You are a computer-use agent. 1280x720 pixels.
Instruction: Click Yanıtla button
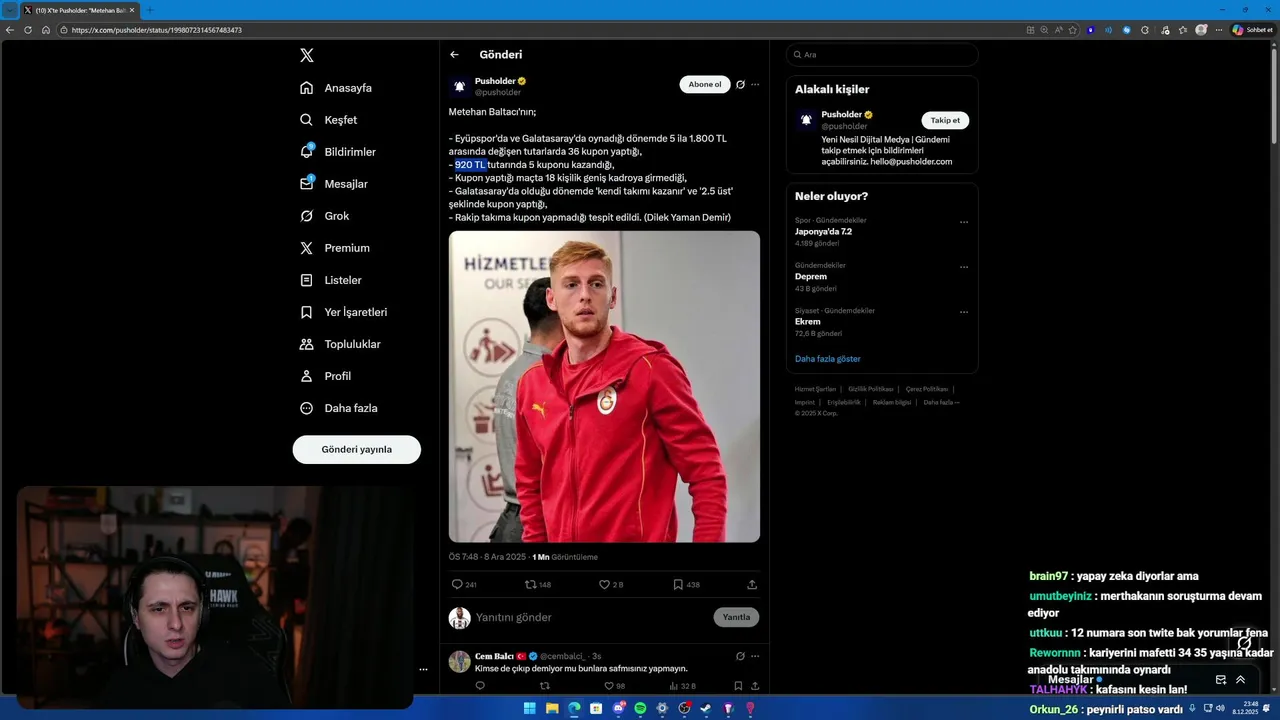coord(736,617)
